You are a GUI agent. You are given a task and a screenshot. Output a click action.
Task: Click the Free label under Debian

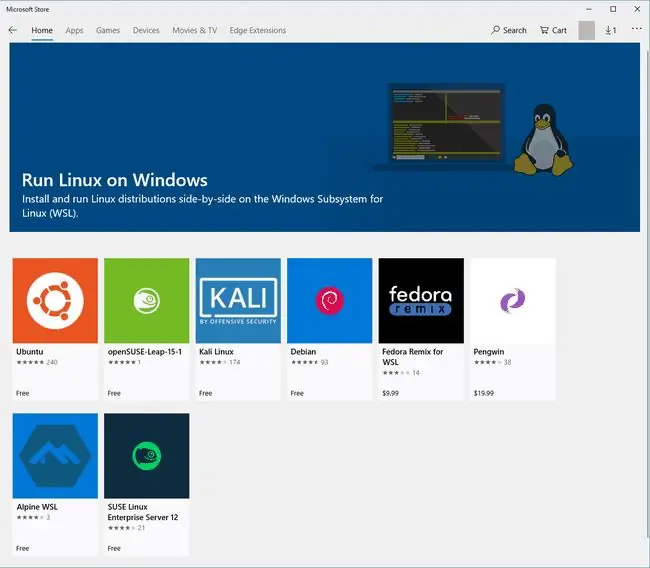pos(297,393)
